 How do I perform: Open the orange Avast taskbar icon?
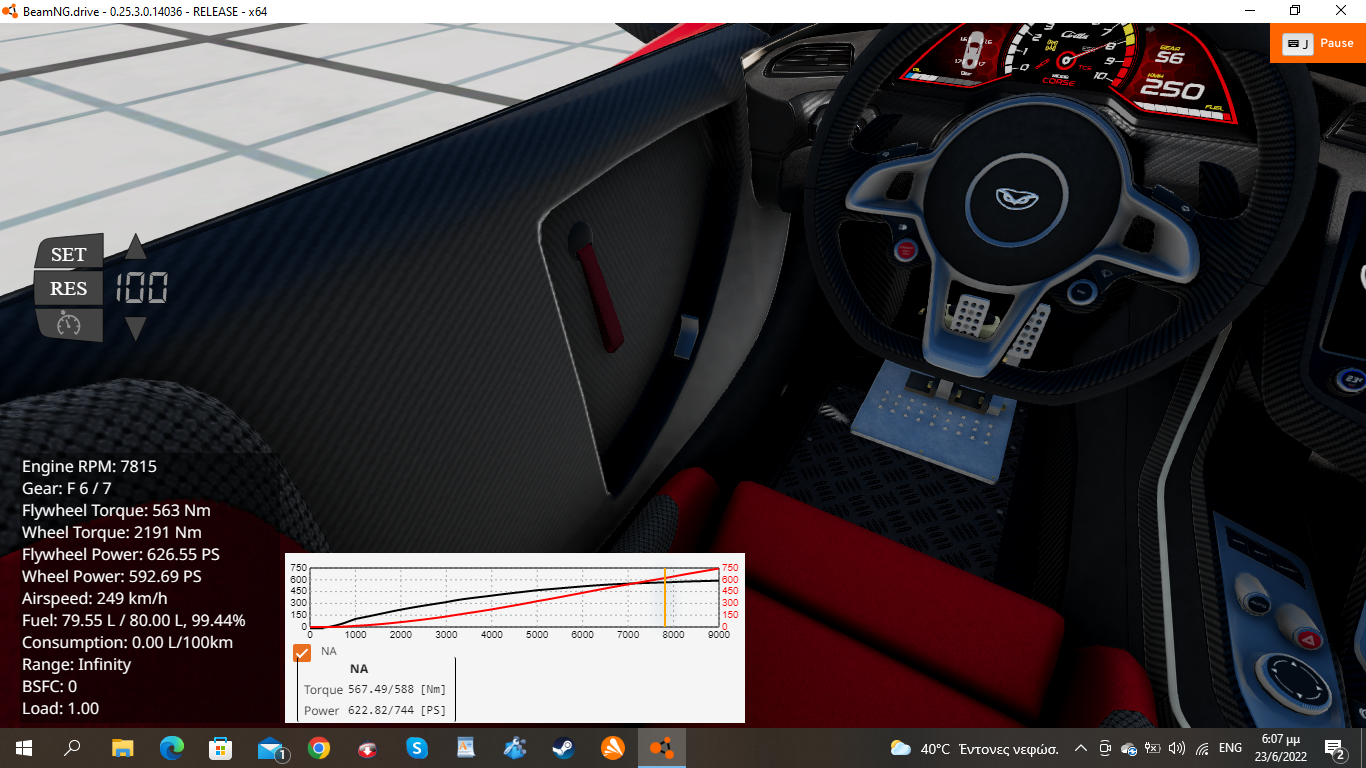tap(613, 747)
